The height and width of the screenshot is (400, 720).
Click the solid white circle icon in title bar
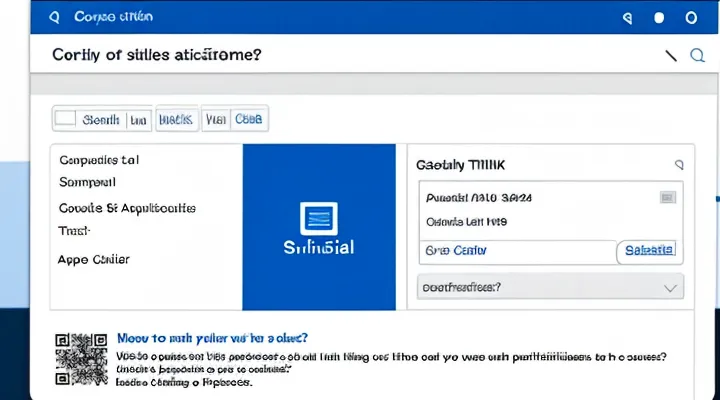(x=659, y=18)
